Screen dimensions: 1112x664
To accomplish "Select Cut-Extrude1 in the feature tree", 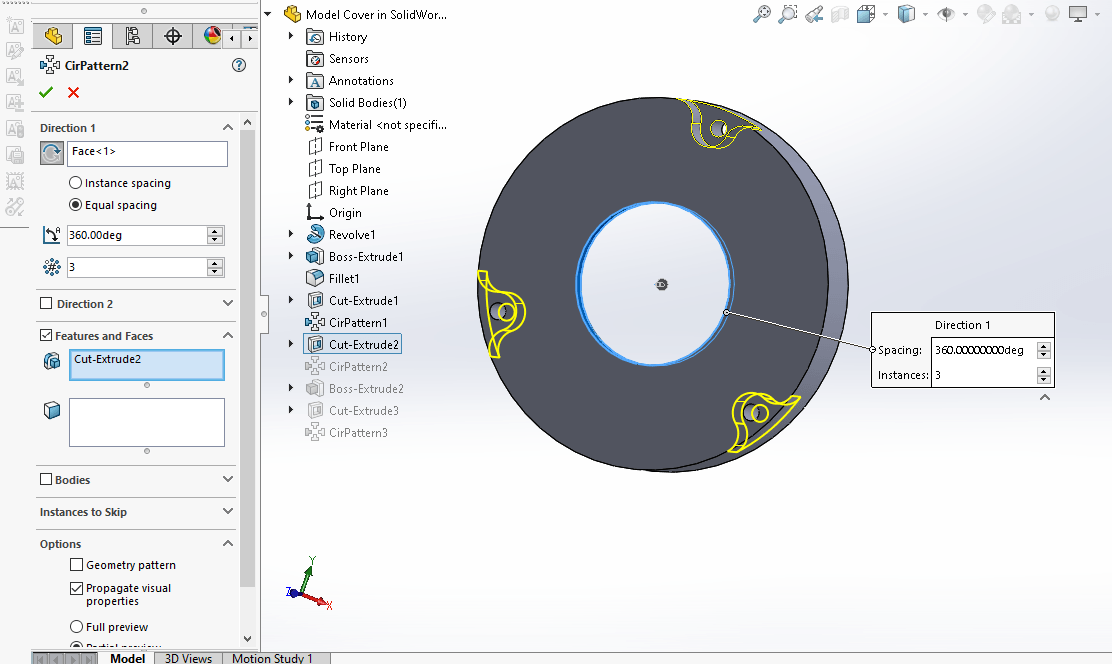I will [363, 301].
